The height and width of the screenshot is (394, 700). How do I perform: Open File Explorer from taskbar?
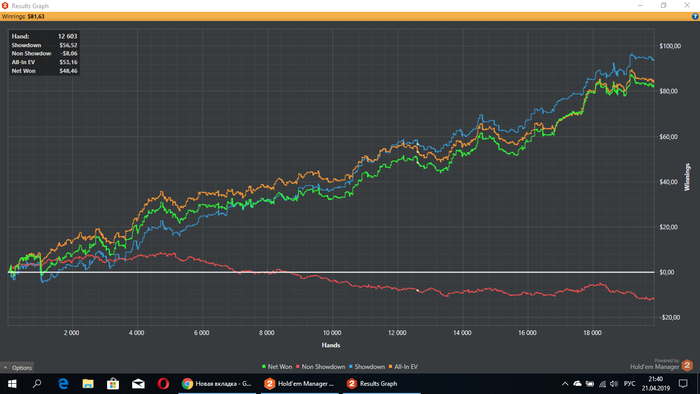point(88,384)
